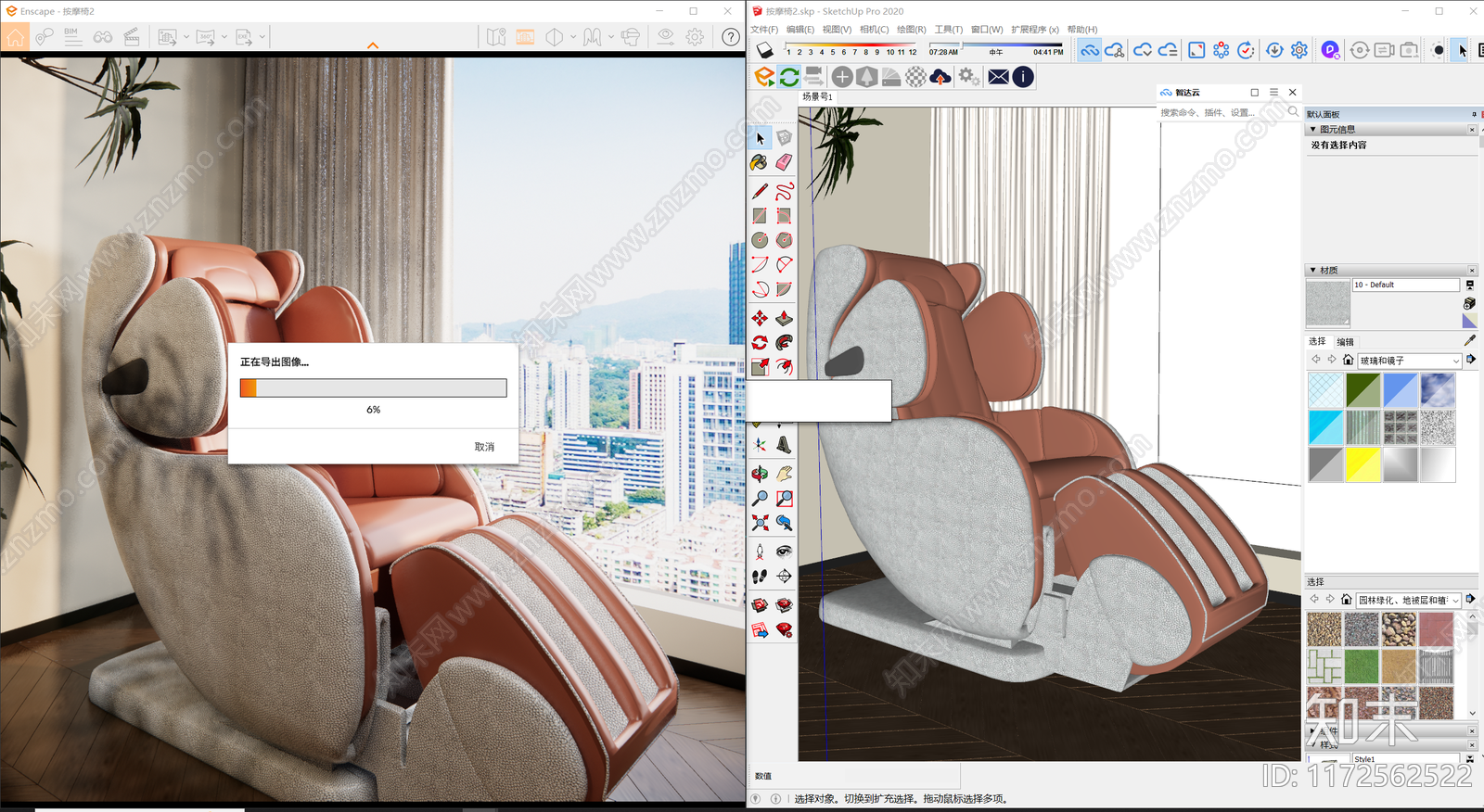1484x812 pixels.
Task: Open the 文件(F) menu in SketchUp
Action: click(764, 30)
